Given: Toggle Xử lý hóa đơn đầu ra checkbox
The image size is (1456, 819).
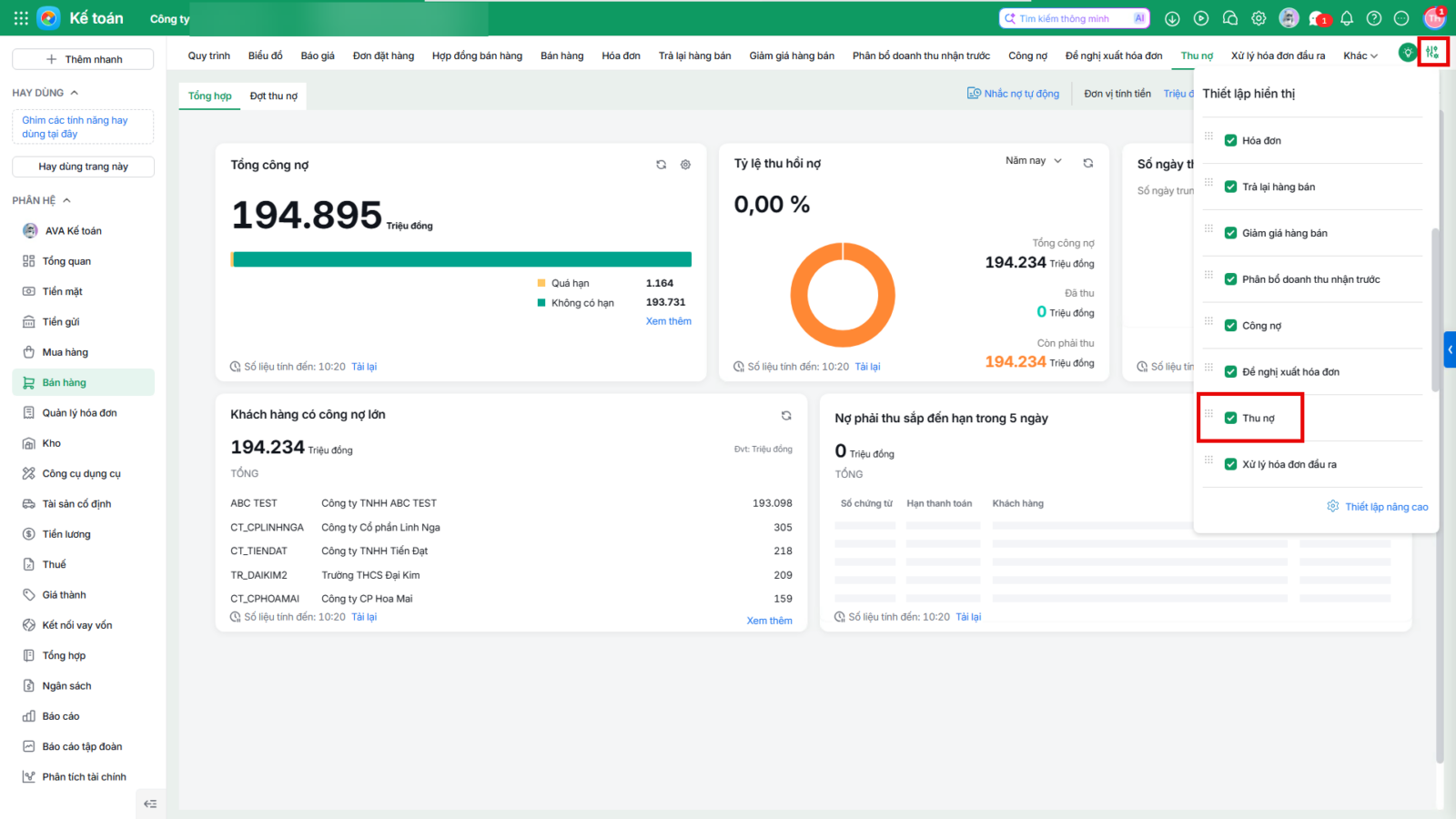Looking at the screenshot, I should click(x=1230, y=464).
